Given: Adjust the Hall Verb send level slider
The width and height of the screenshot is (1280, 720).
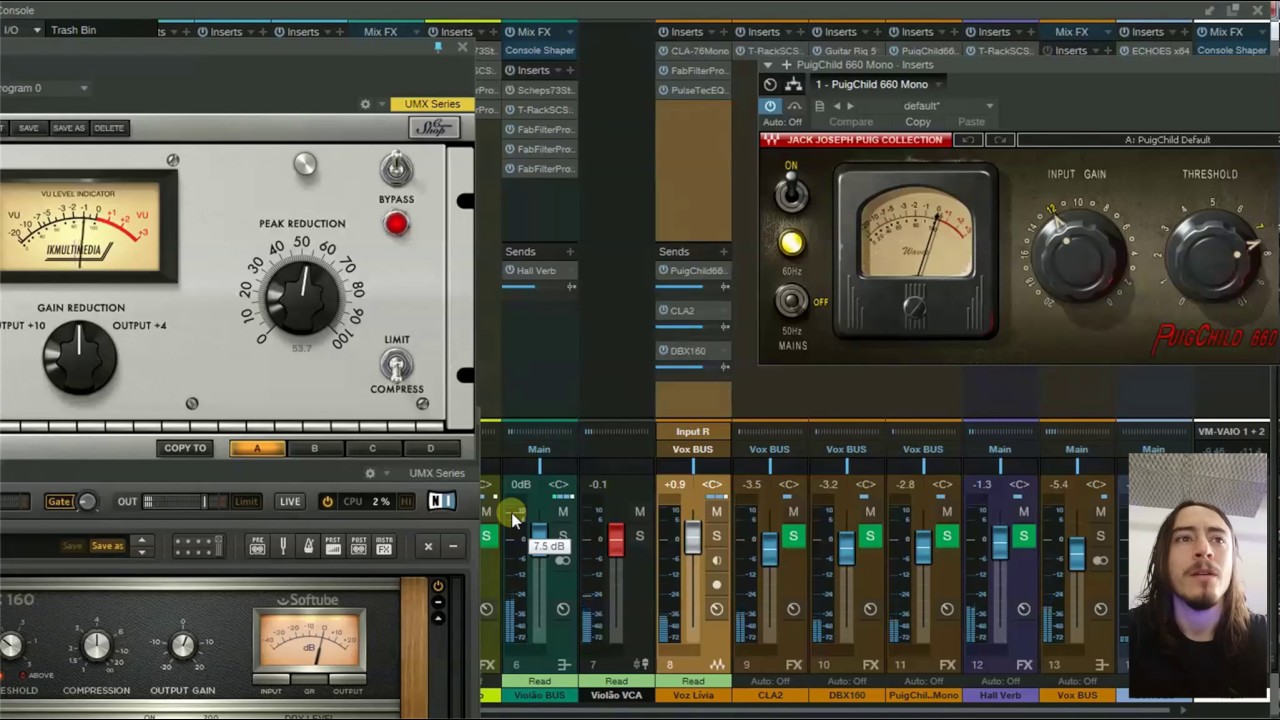Looking at the screenshot, I should point(540,287).
